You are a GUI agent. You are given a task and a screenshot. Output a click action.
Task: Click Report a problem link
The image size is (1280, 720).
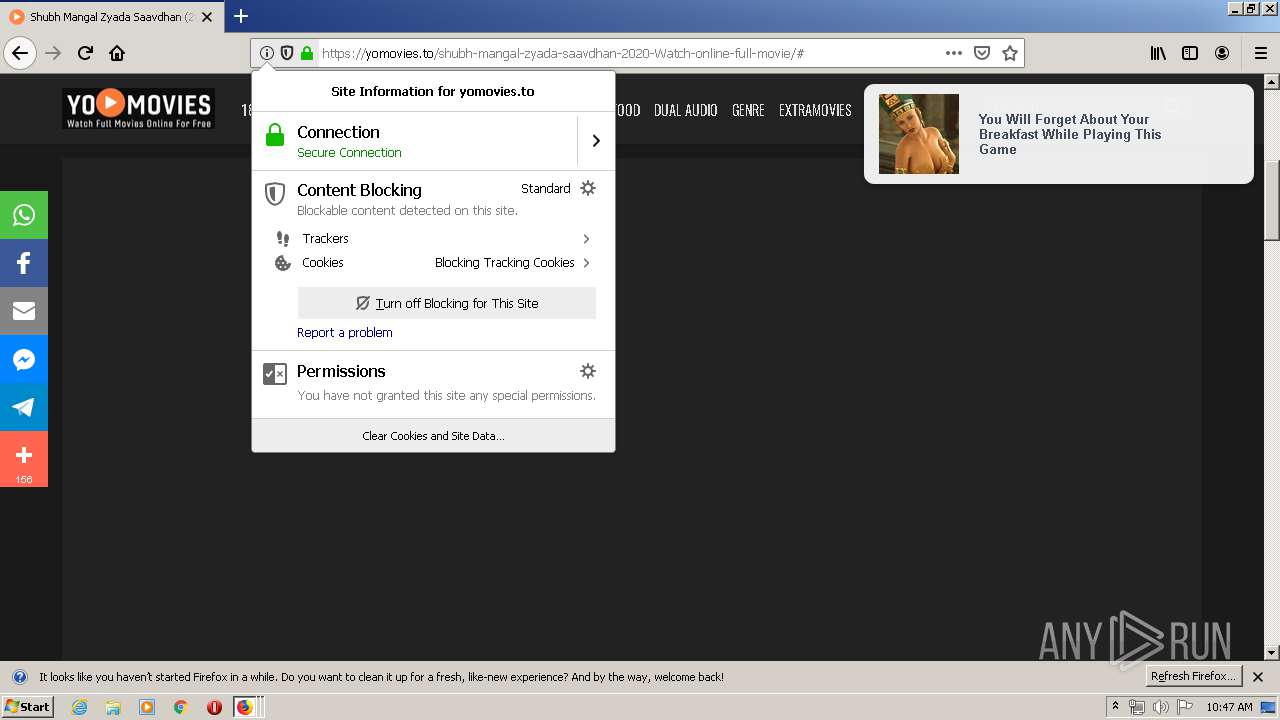point(345,333)
